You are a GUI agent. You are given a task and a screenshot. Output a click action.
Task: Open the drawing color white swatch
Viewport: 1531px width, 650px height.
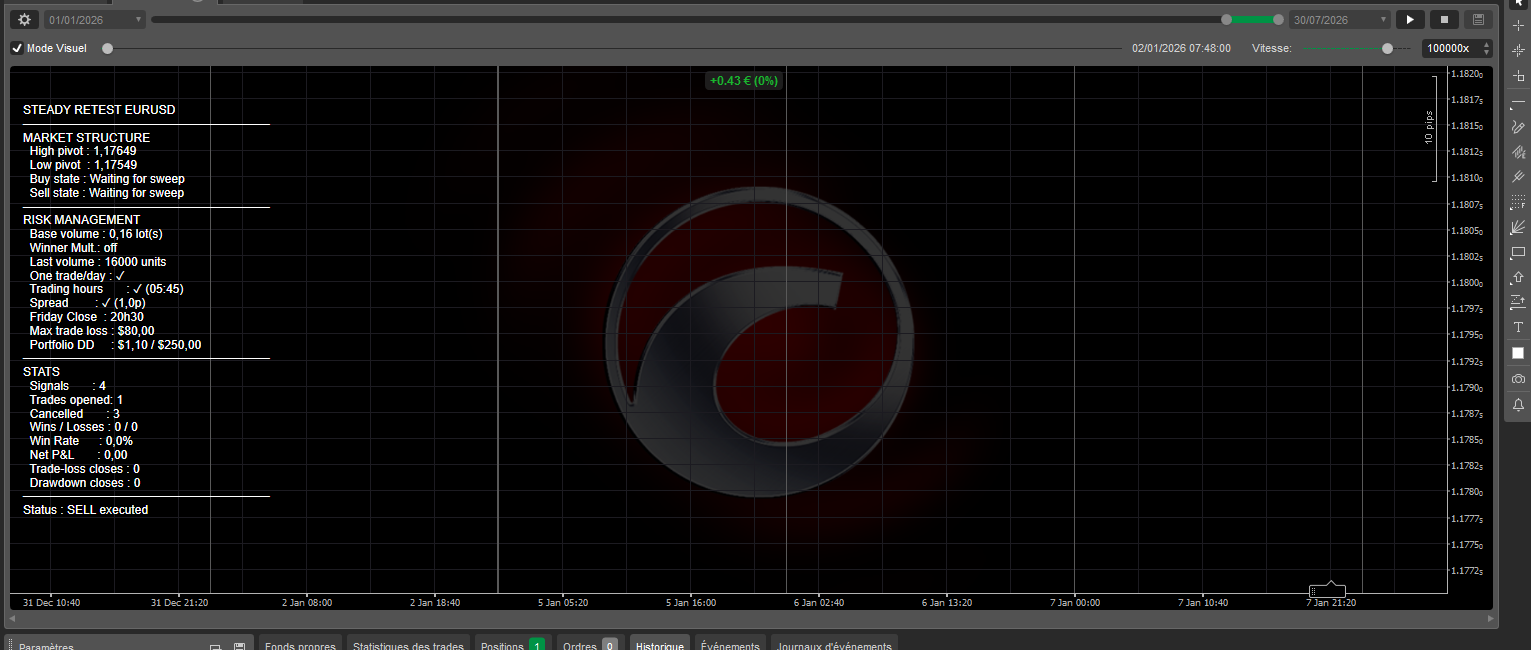click(x=1518, y=353)
